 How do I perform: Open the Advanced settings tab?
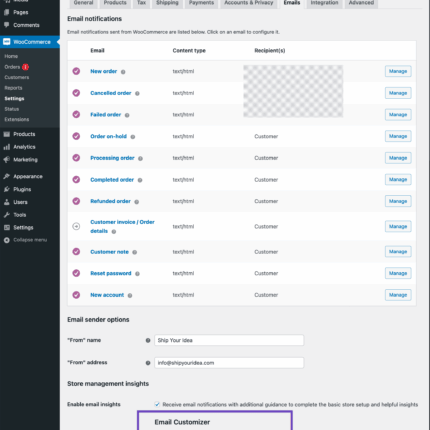(x=361, y=3)
